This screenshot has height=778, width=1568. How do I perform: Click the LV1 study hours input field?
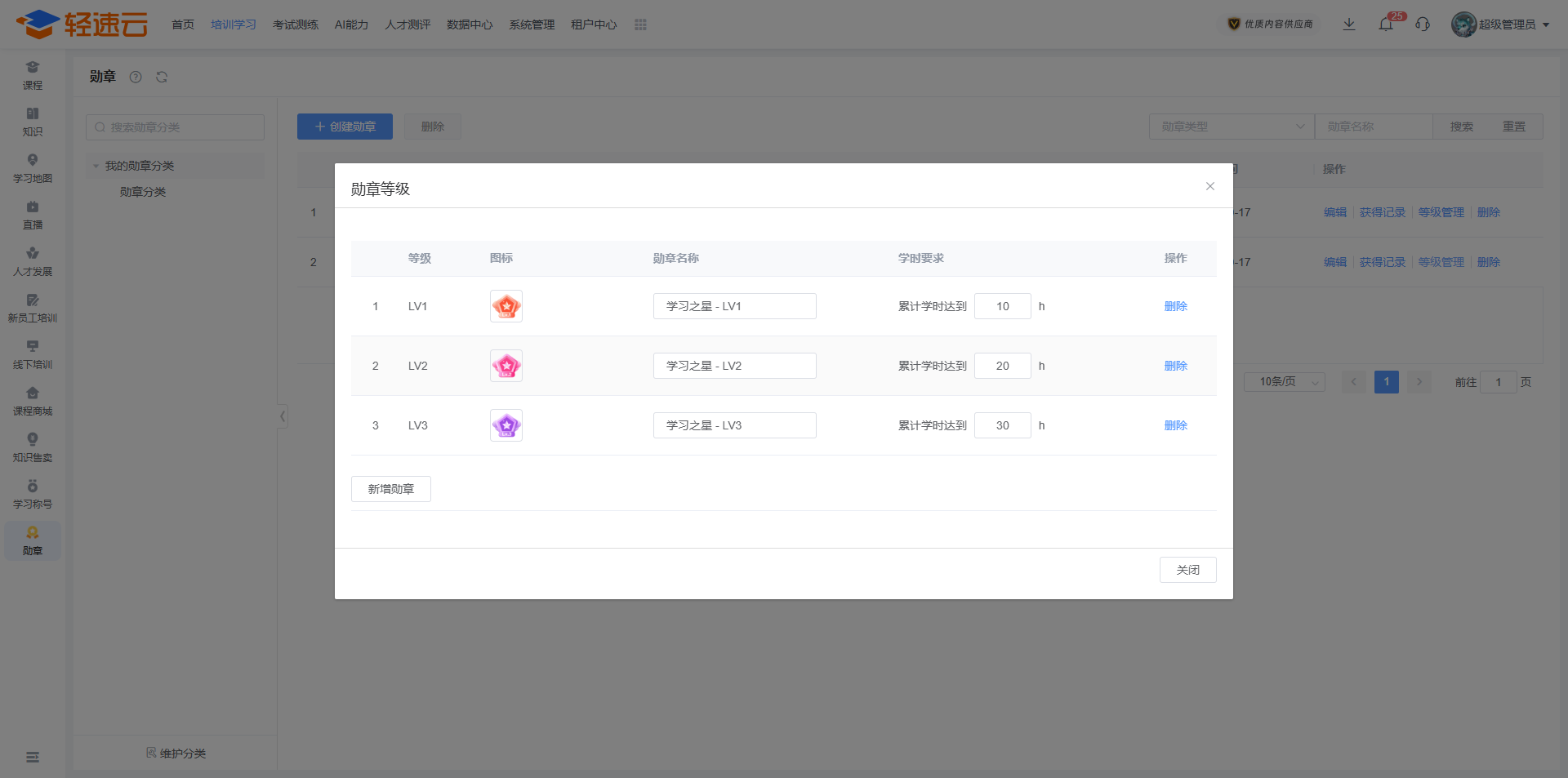coord(1002,306)
